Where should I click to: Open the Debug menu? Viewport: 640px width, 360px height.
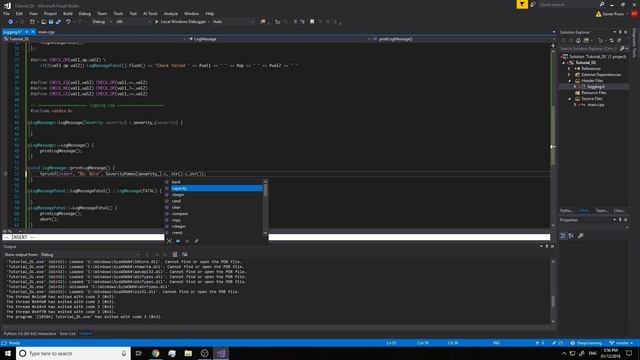pos(84,13)
